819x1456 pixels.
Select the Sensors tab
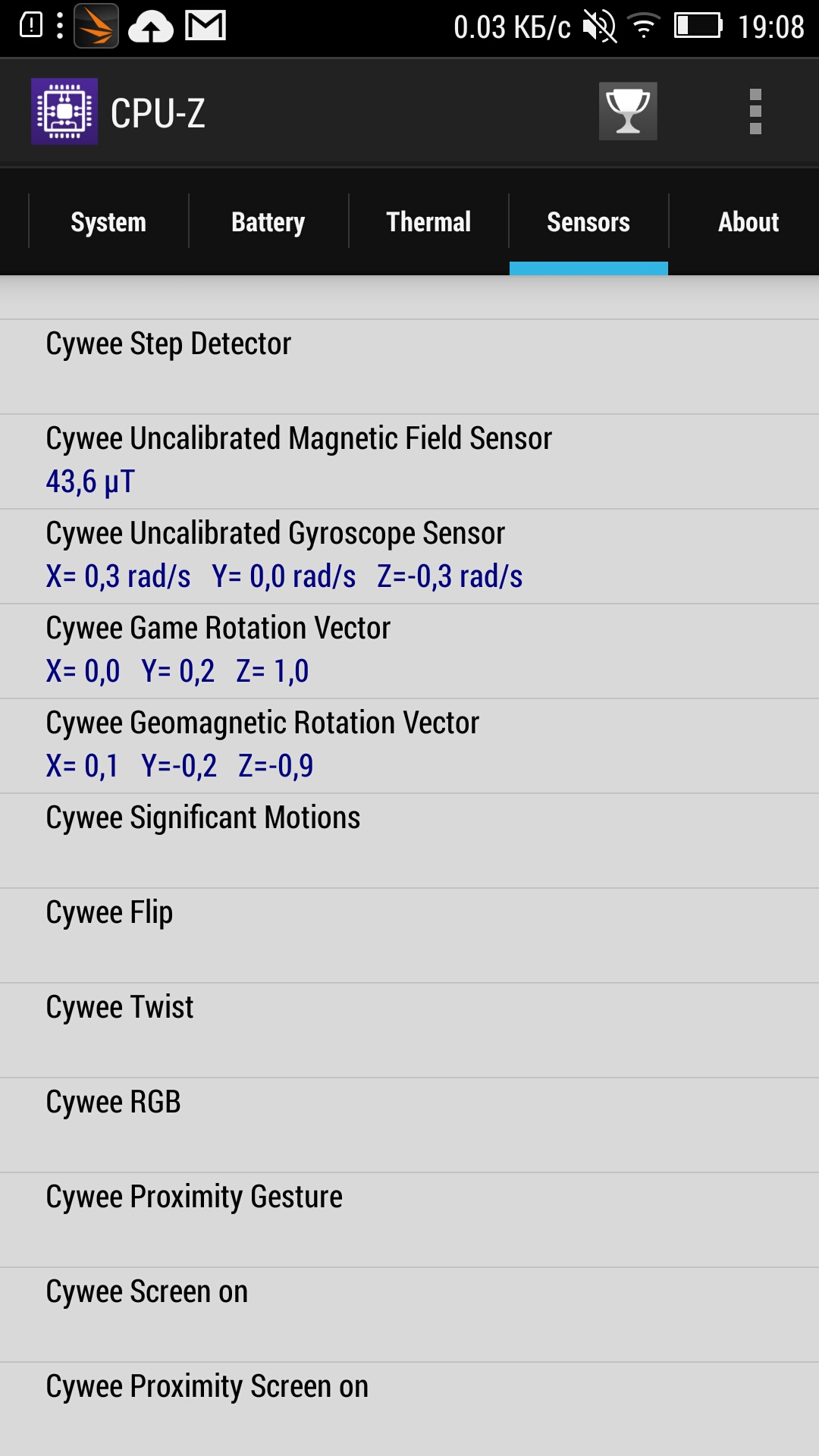[x=588, y=221]
